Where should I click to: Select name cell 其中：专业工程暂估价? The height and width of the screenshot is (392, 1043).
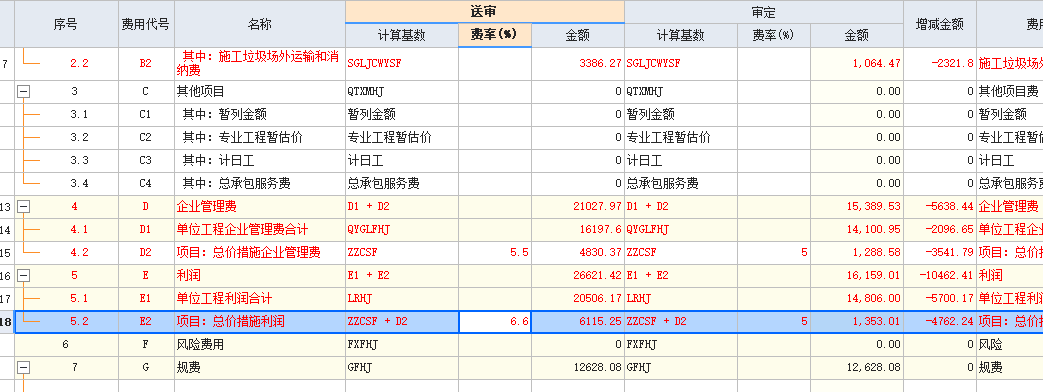pos(260,138)
